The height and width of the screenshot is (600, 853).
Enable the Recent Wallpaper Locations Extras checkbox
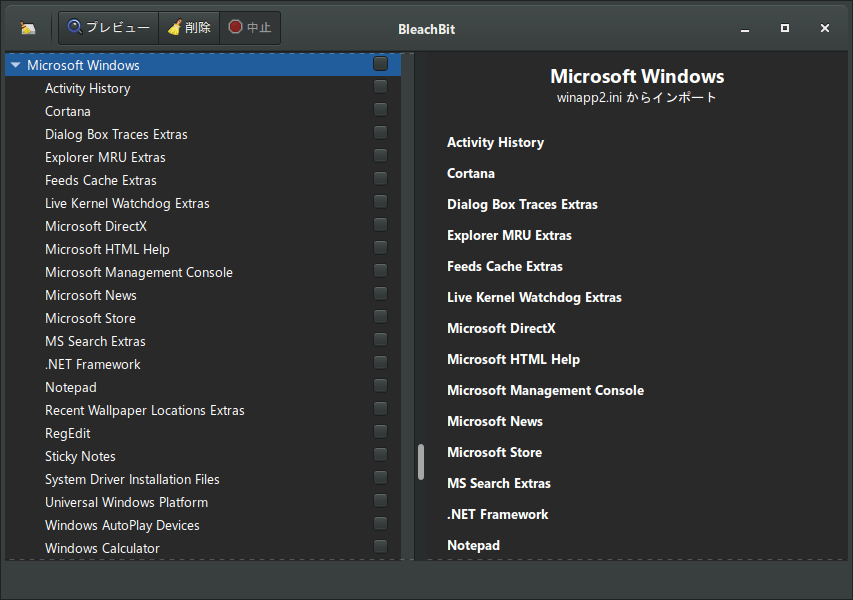click(380, 409)
